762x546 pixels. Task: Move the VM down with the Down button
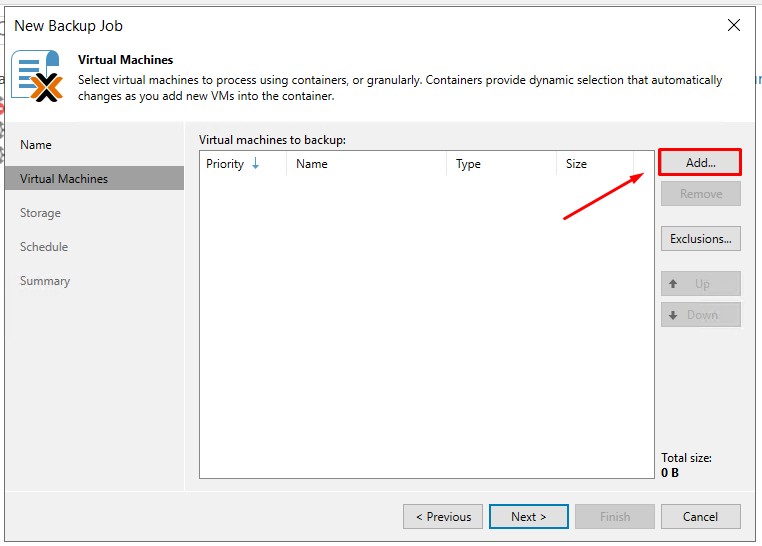700,315
